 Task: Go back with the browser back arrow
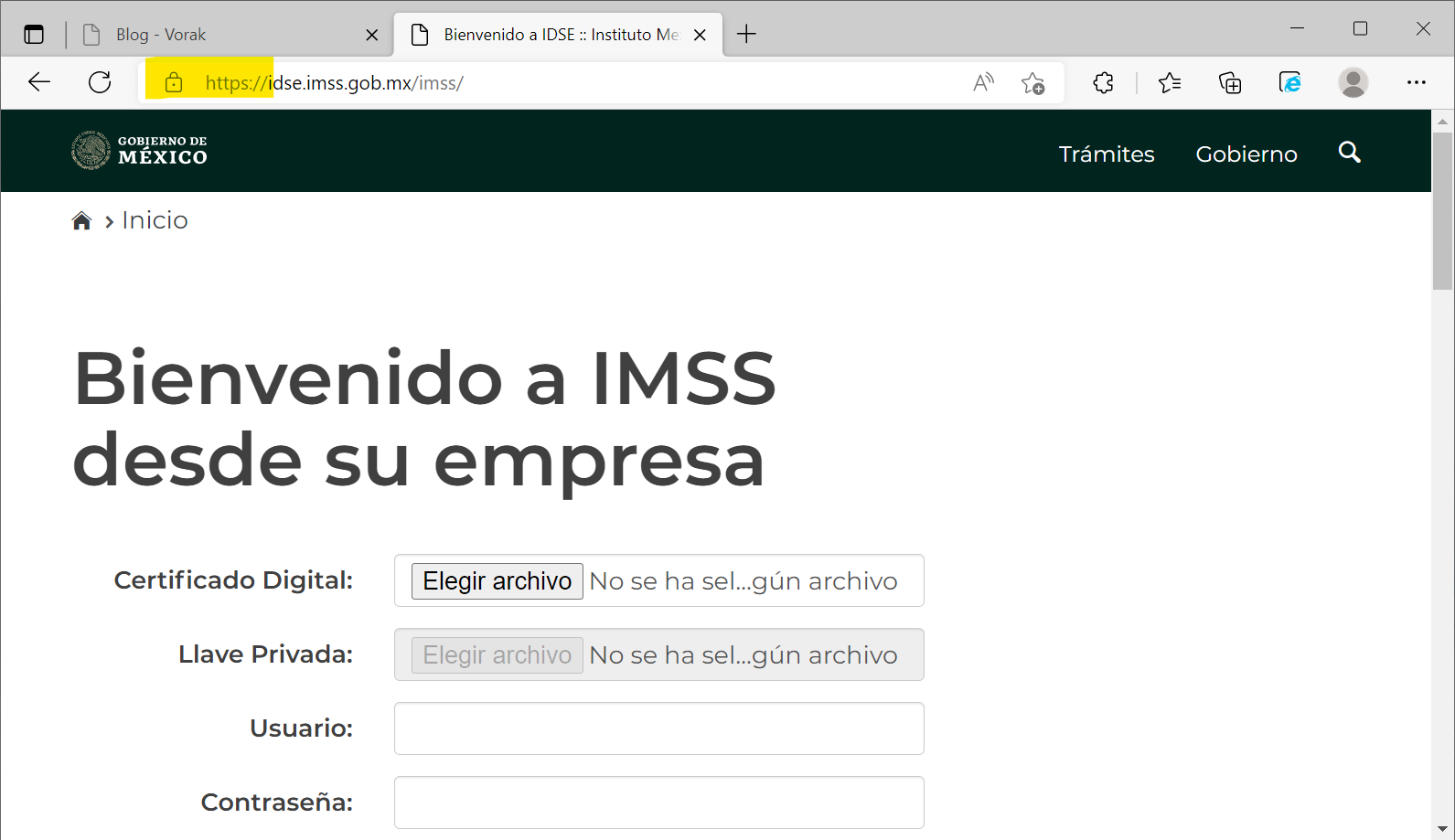39,82
